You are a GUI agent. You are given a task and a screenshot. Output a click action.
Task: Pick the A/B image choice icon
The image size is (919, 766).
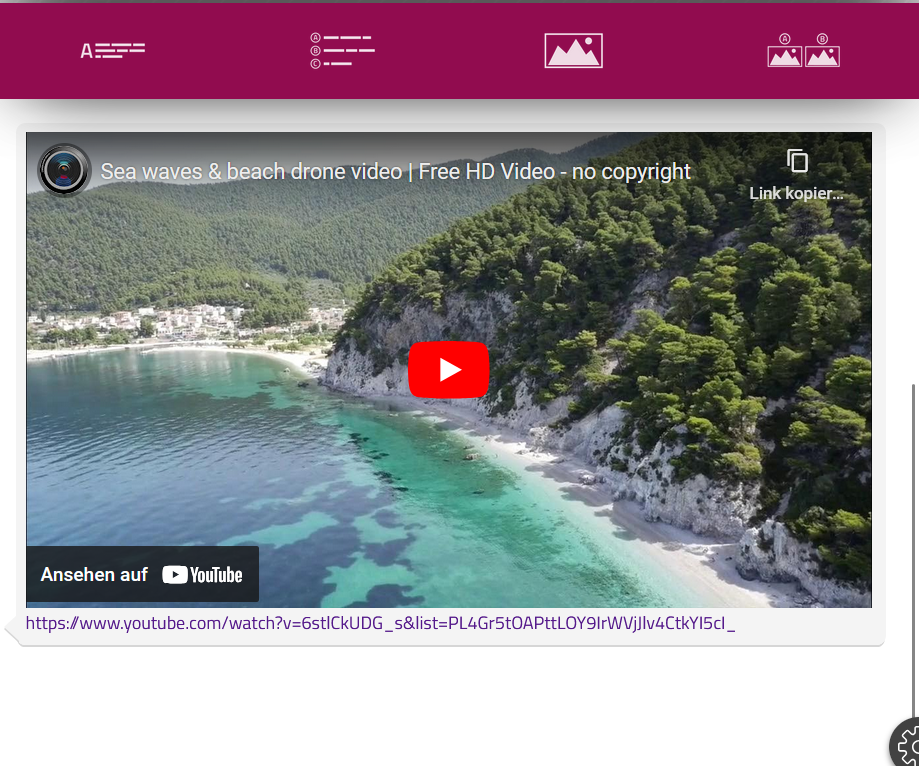(x=804, y=50)
